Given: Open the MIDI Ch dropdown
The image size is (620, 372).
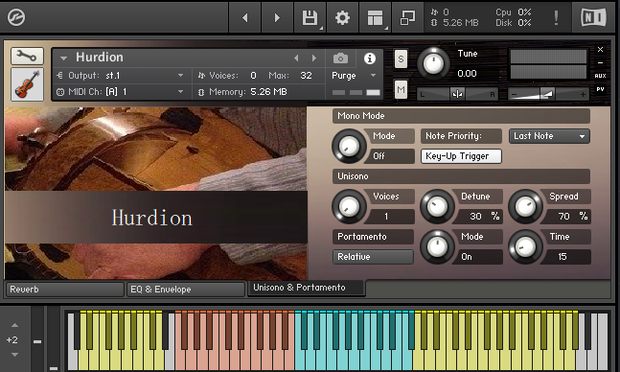Looking at the screenshot, I should (x=121, y=92).
